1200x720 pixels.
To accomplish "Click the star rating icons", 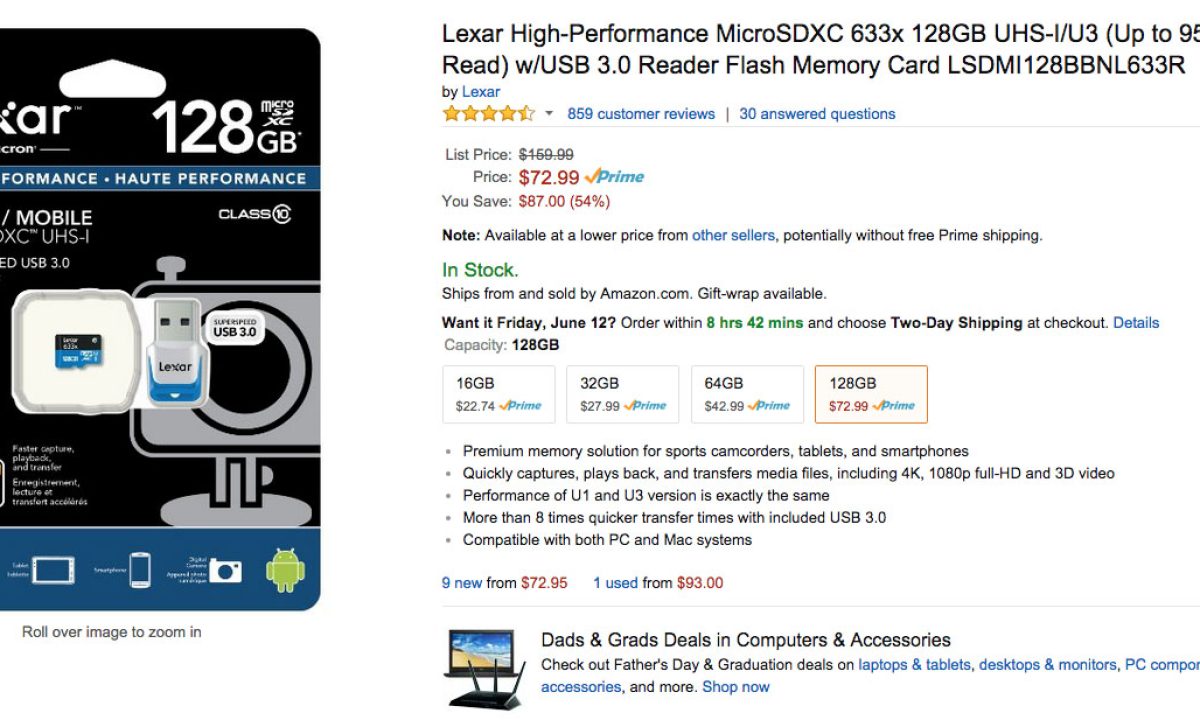I will 488,114.
